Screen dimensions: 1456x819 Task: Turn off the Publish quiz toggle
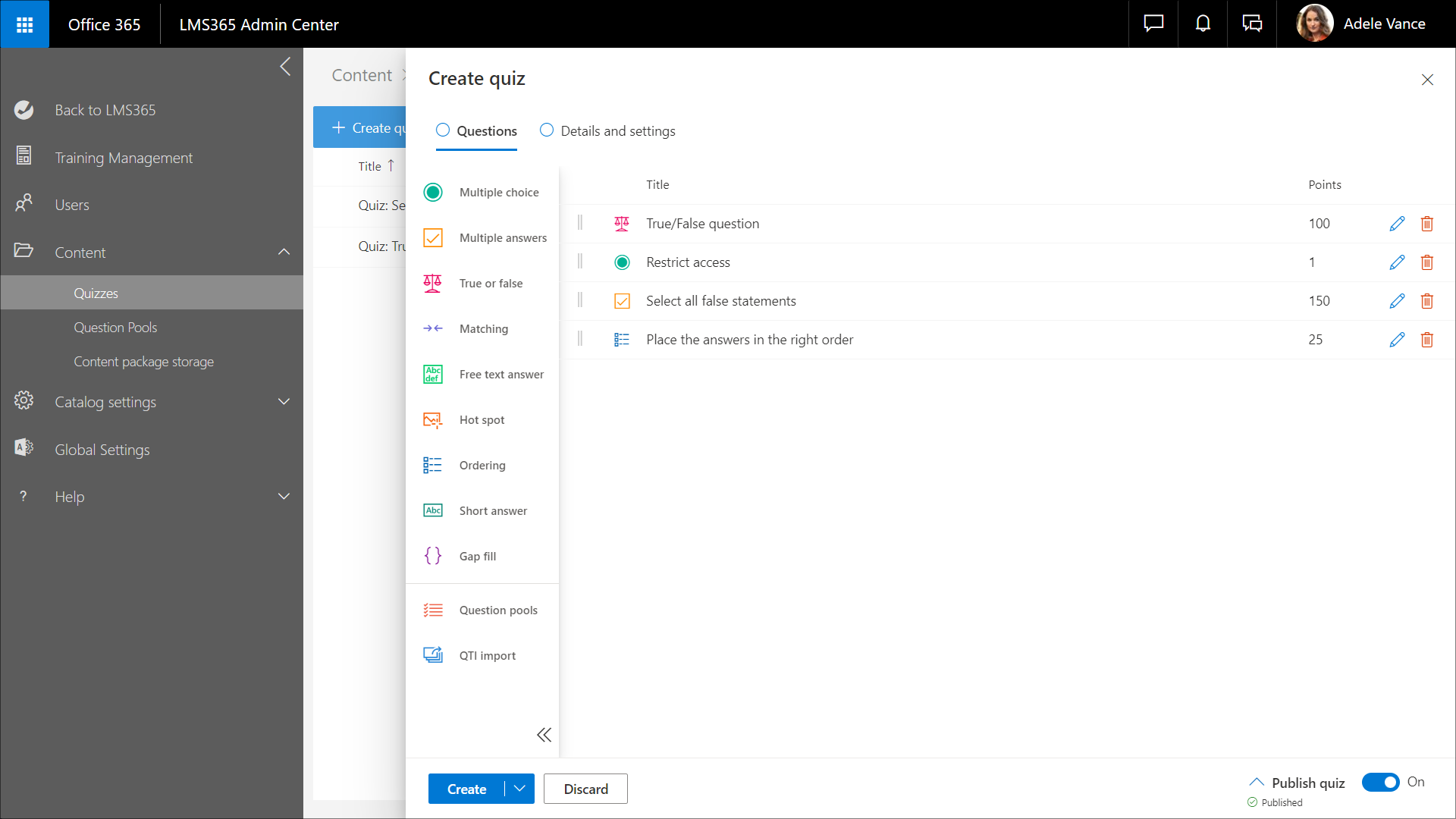1380,782
